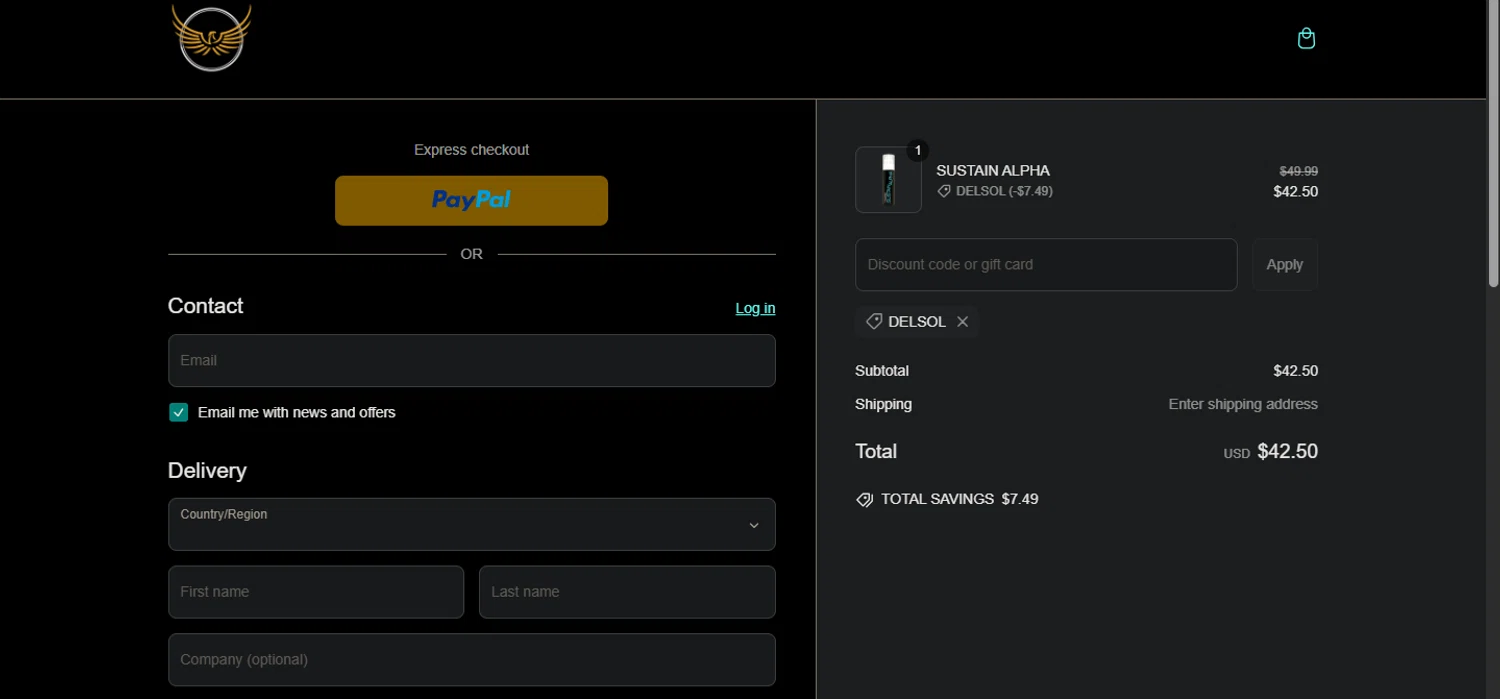Image resolution: width=1500 pixels, height=699 pixels.
Task: Remove the DELSOL discount code
Action: coord(962,322)
